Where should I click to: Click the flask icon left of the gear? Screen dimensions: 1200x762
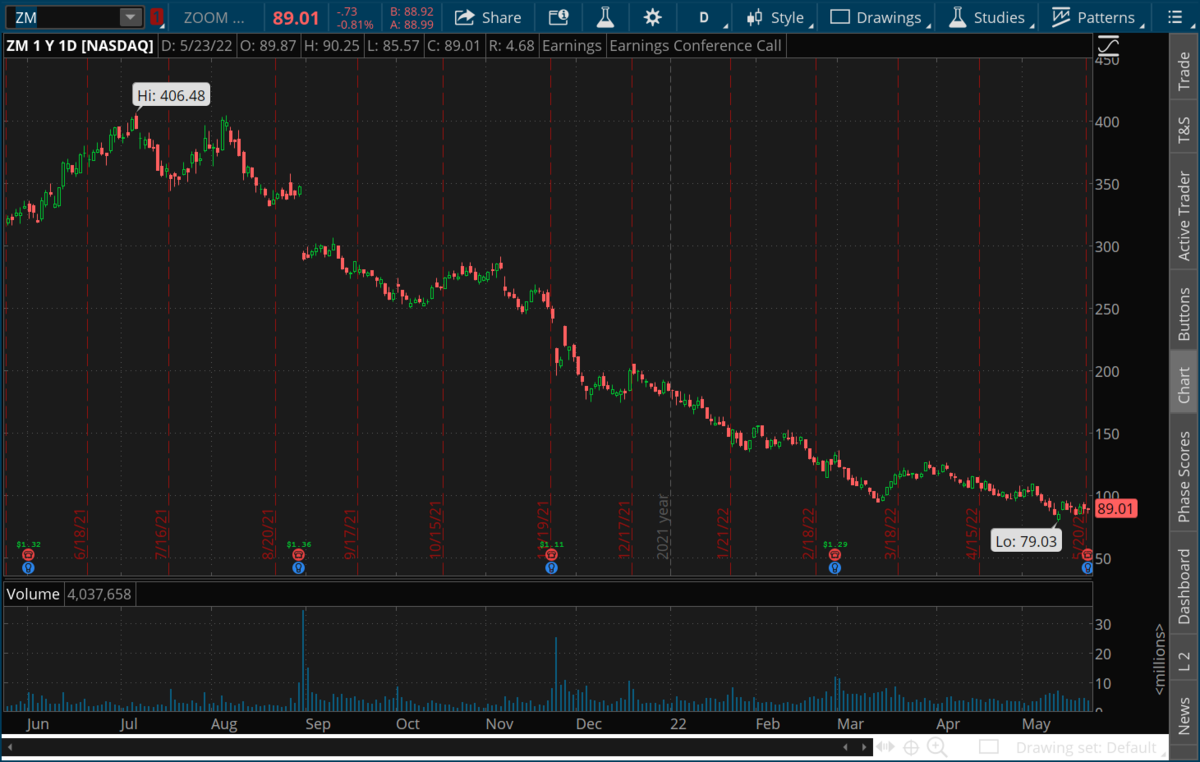[x=605, y=17]
